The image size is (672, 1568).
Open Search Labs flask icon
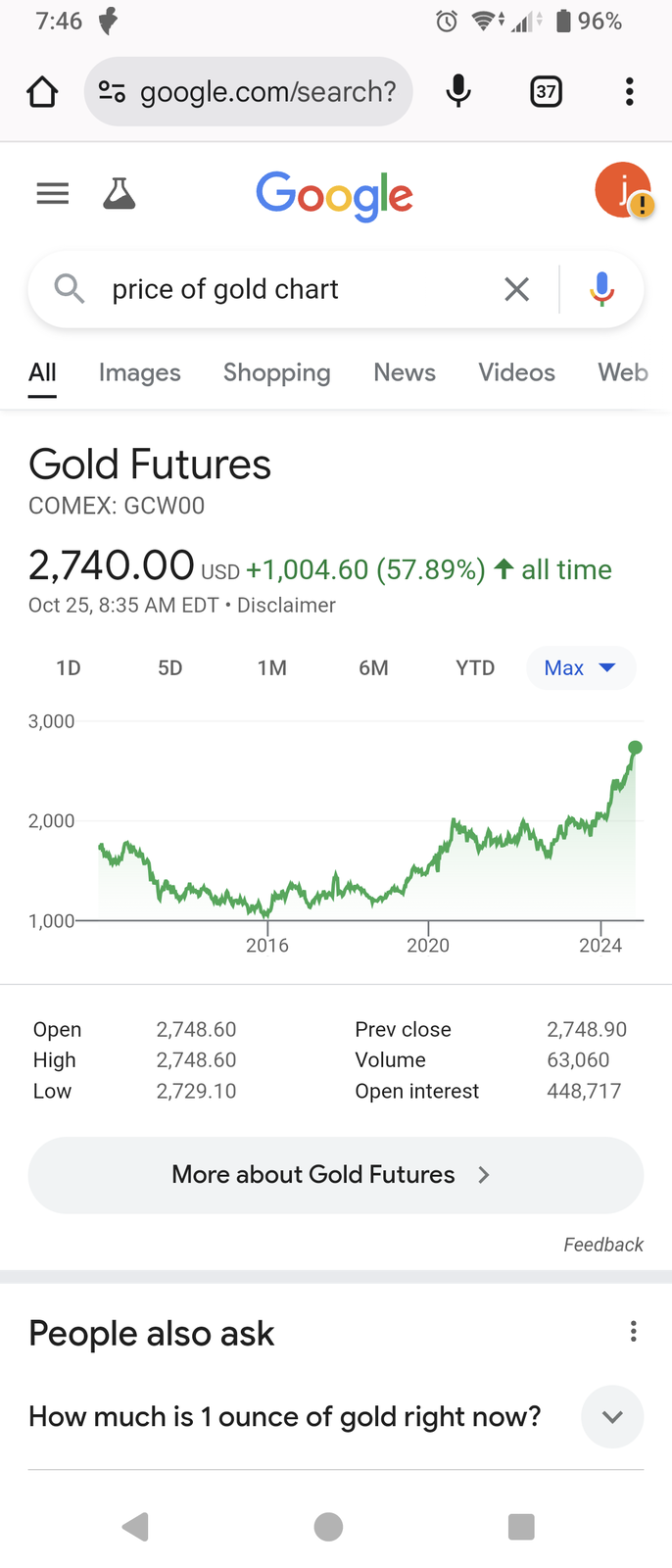coord(120,194)
